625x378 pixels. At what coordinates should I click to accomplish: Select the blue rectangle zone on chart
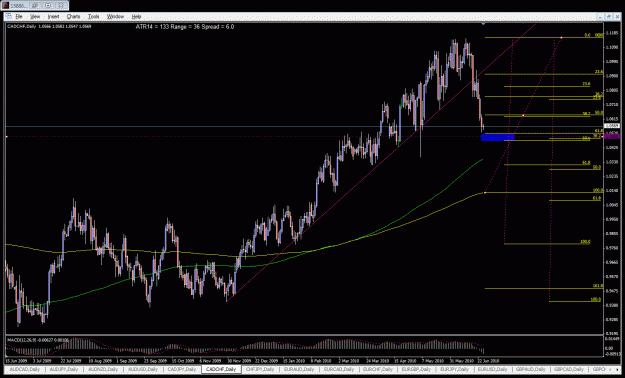tap(498, 137)
